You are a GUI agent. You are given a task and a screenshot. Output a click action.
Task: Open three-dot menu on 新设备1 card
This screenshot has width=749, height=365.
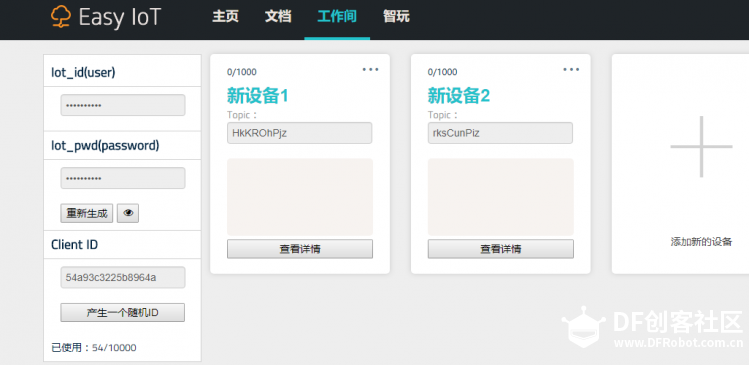point(370,70)
